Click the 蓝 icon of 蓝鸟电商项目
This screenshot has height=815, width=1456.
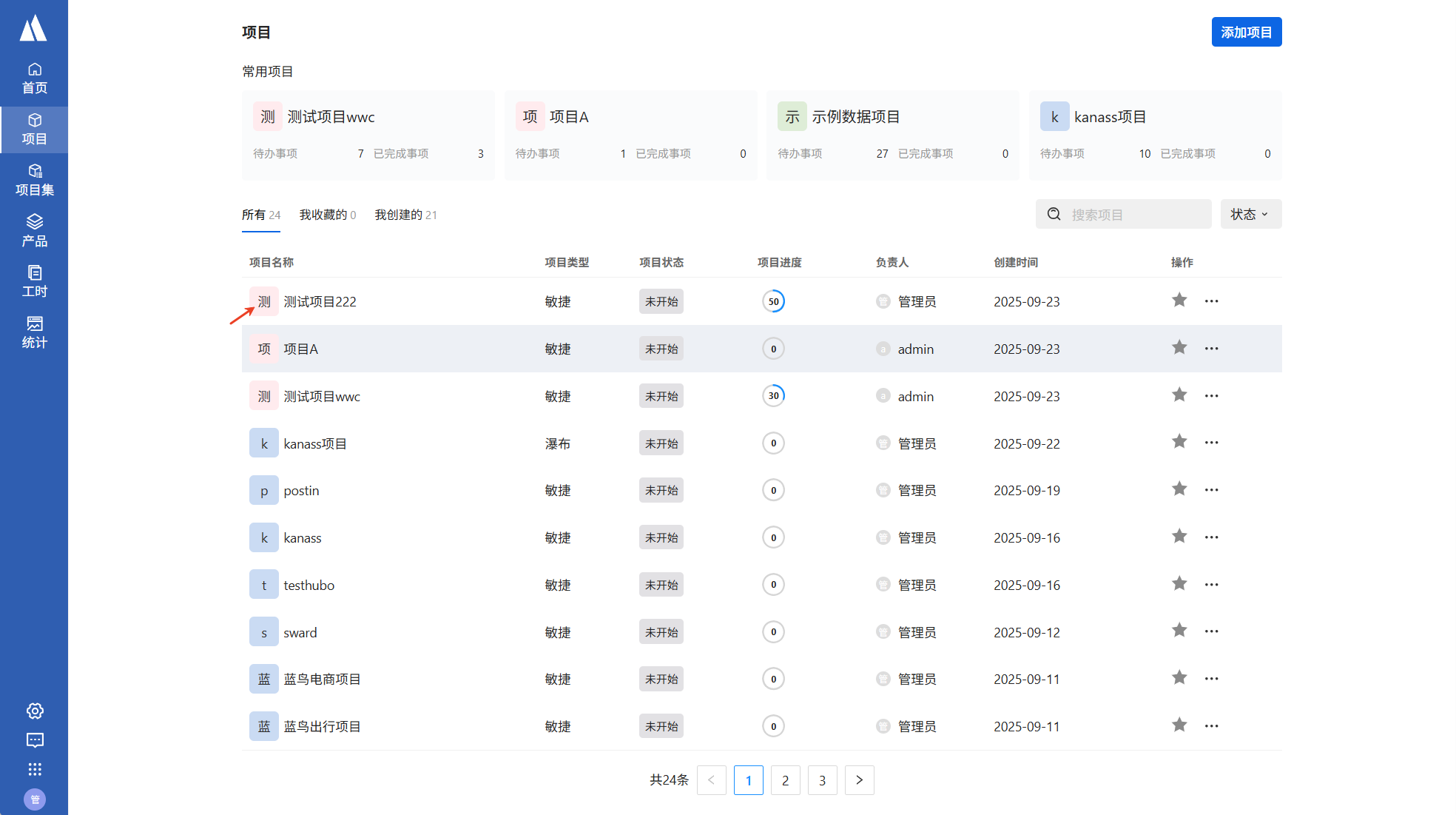(x=264, y=679)
